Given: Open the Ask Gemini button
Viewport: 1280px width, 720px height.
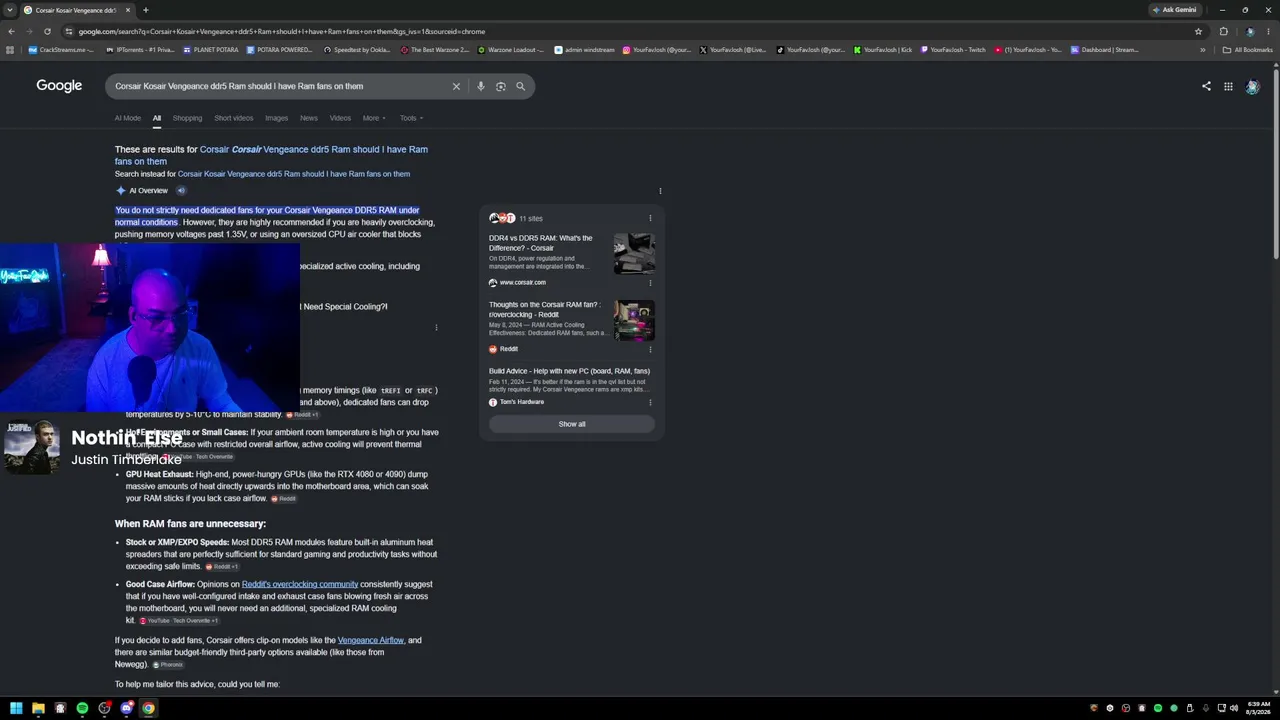Looking at the screenshot, I should coord(1174,10).
